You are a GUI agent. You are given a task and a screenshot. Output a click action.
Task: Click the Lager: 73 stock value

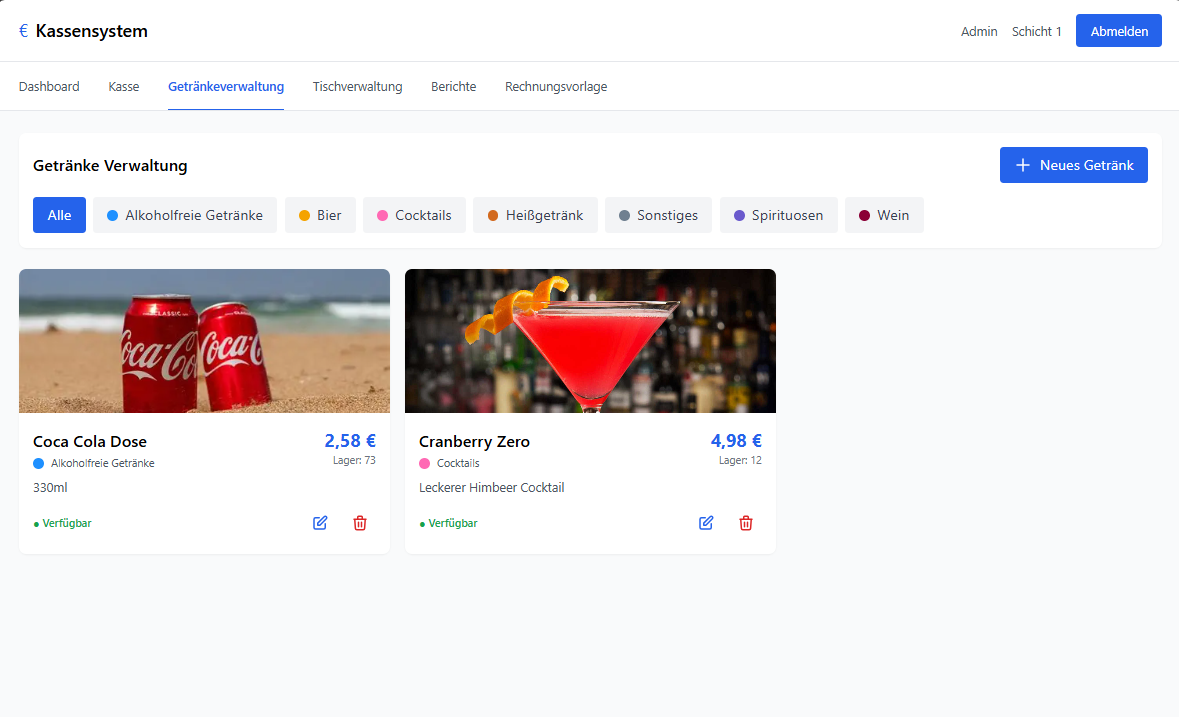pyautogui.click(x=354, y=460)
